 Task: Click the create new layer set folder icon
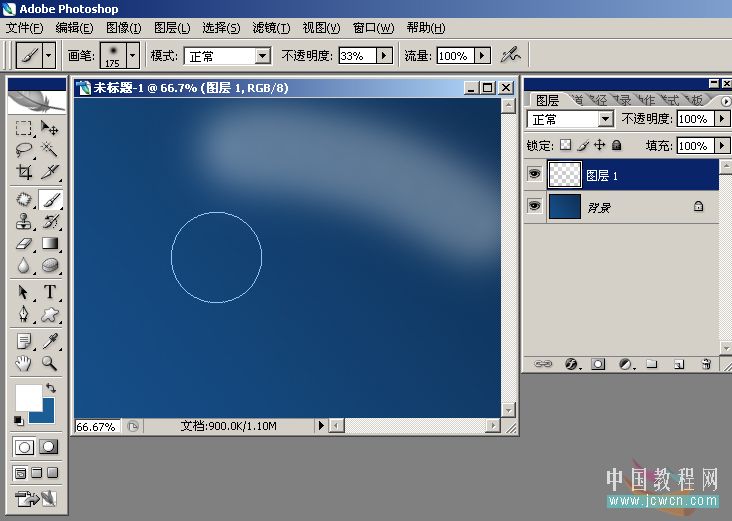(x=652, y=364)
